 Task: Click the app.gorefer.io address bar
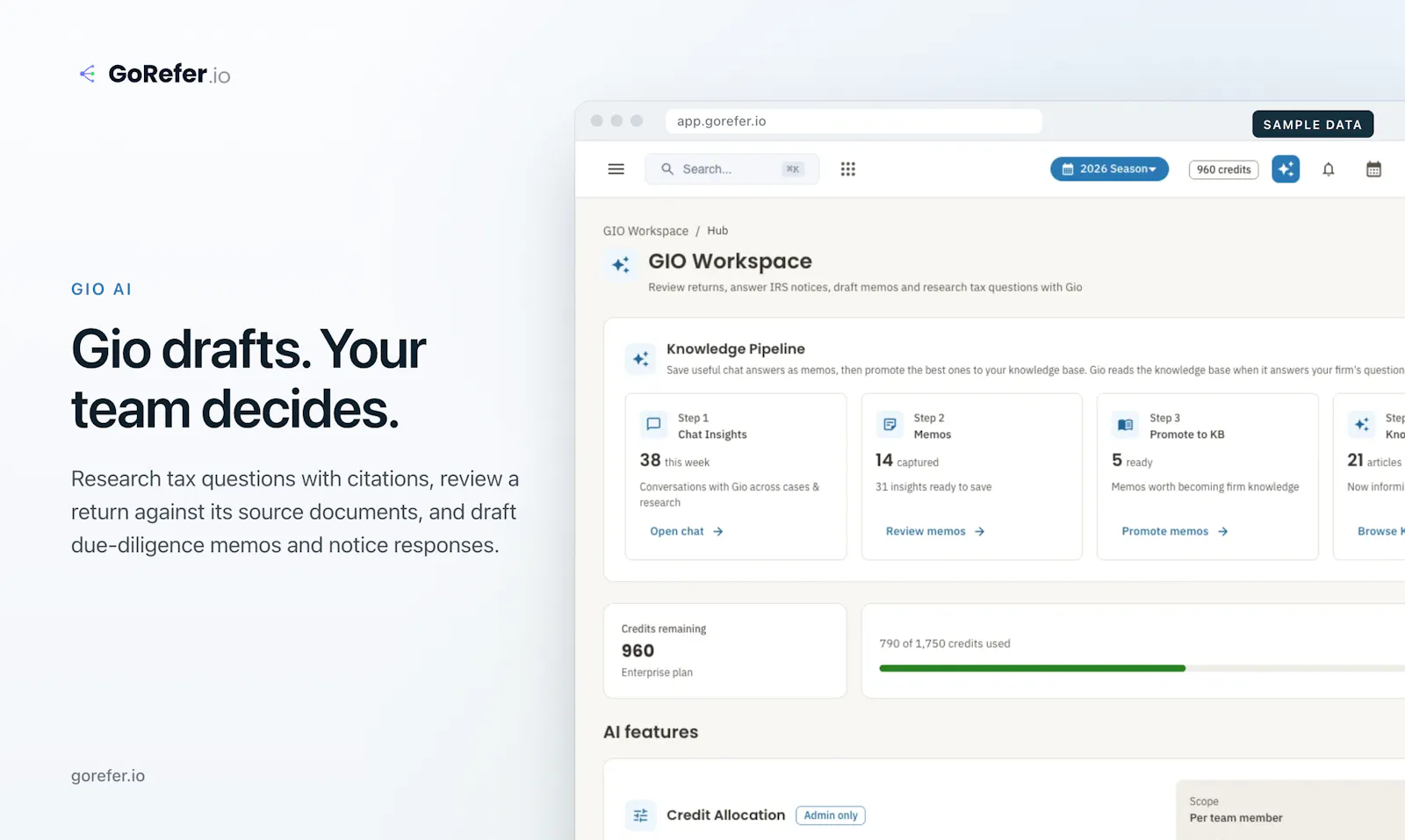[x=854, y=121]
